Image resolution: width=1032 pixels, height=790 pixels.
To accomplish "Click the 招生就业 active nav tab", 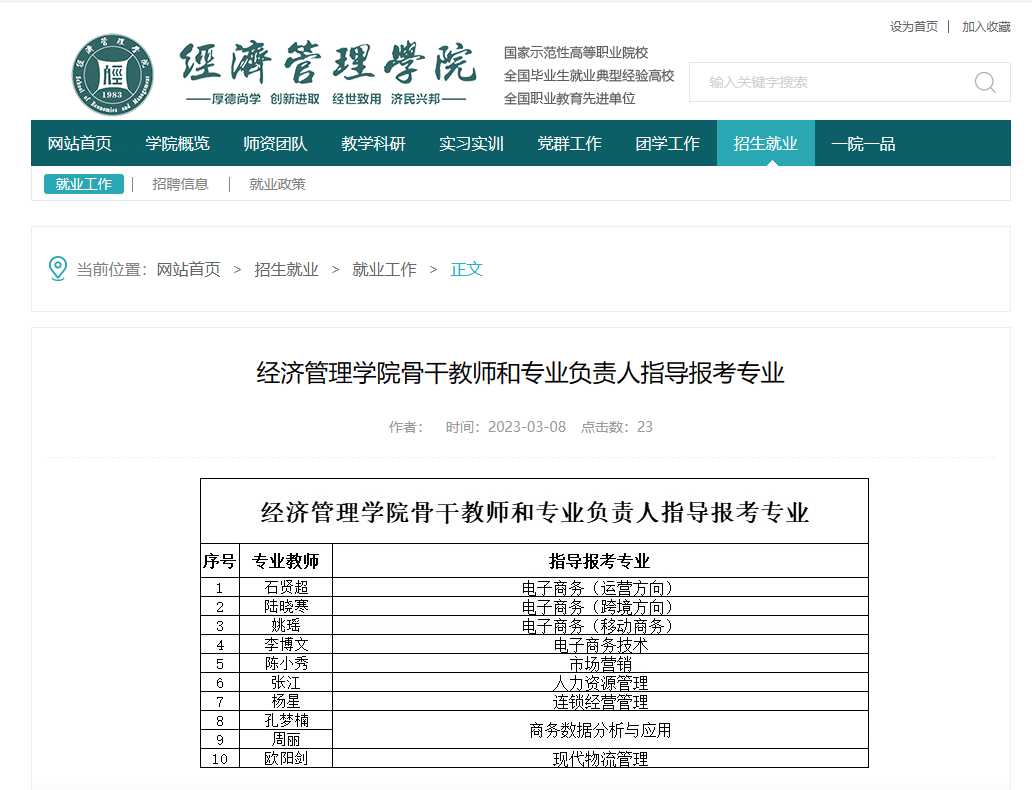I will pos(766,144).
